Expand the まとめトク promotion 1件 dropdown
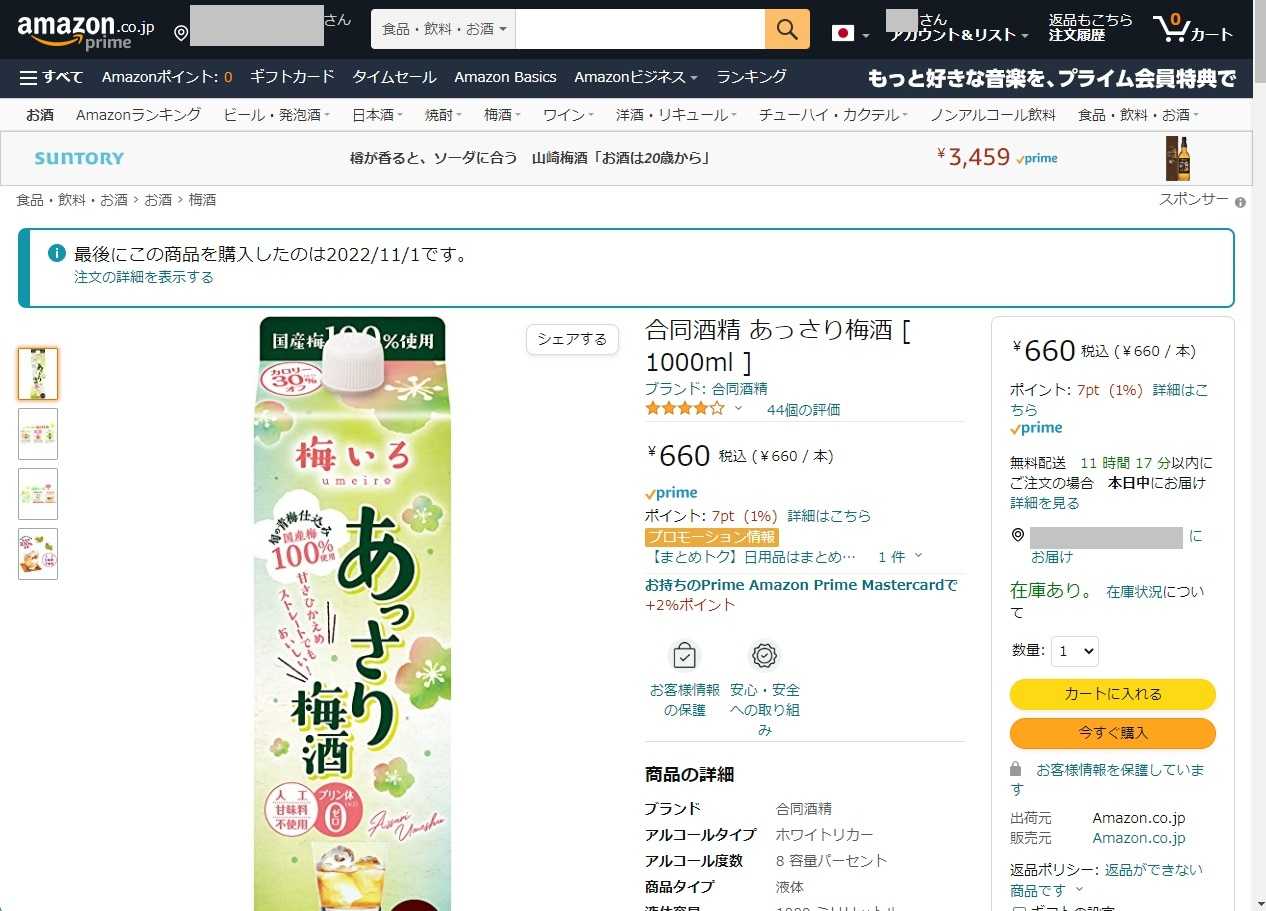The image size is (1266, 911). [x=900, y=556]
